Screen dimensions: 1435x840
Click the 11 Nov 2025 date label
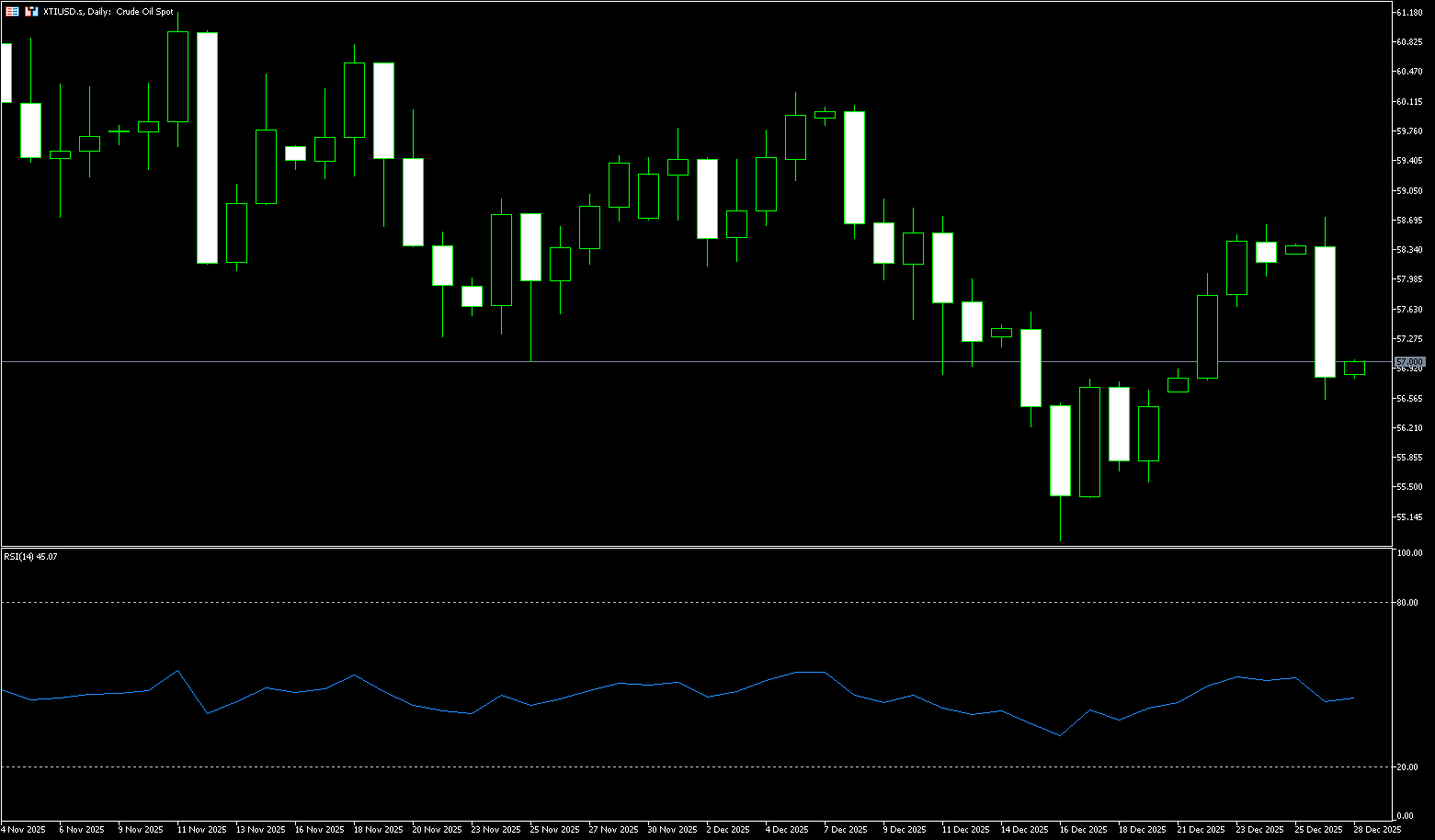click(x=200, y=830)
